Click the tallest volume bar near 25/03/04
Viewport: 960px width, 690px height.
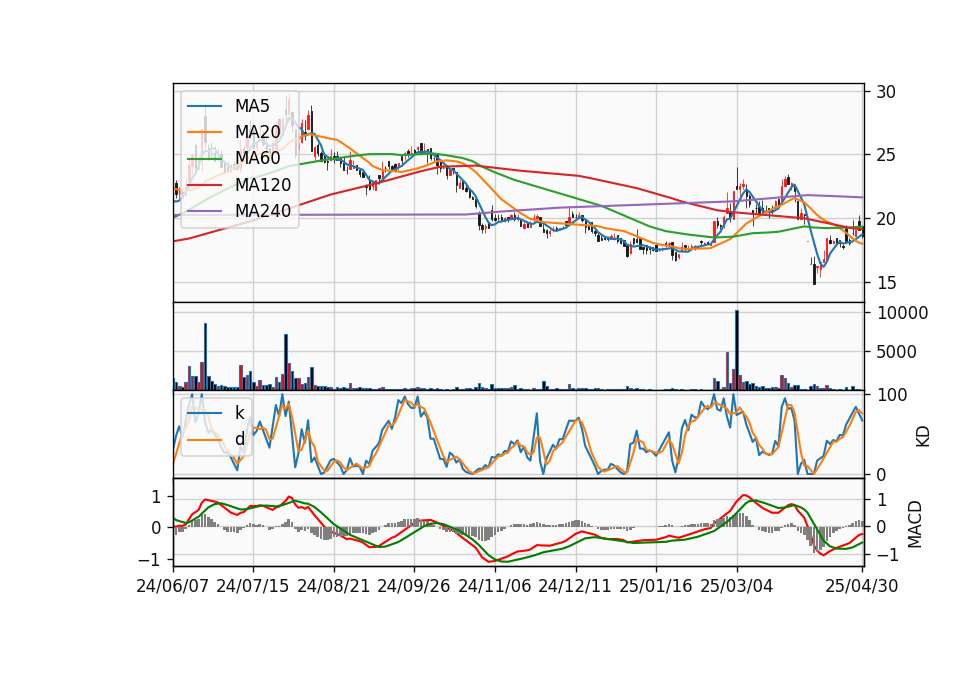click(x=737, y=350)
